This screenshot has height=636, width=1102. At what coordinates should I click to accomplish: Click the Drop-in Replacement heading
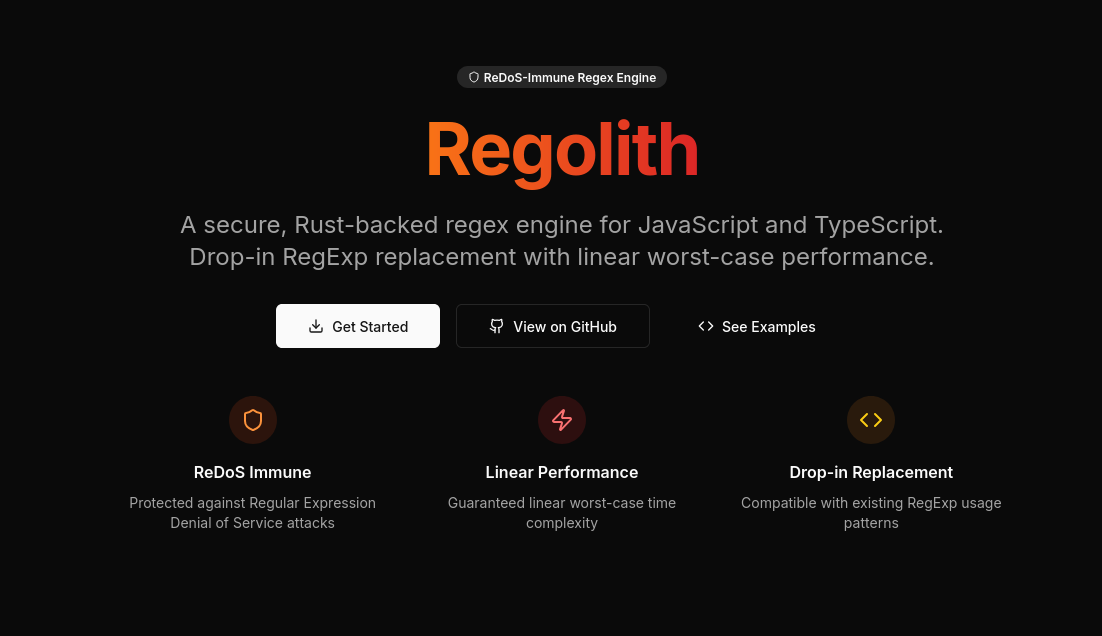coord(871,472)
